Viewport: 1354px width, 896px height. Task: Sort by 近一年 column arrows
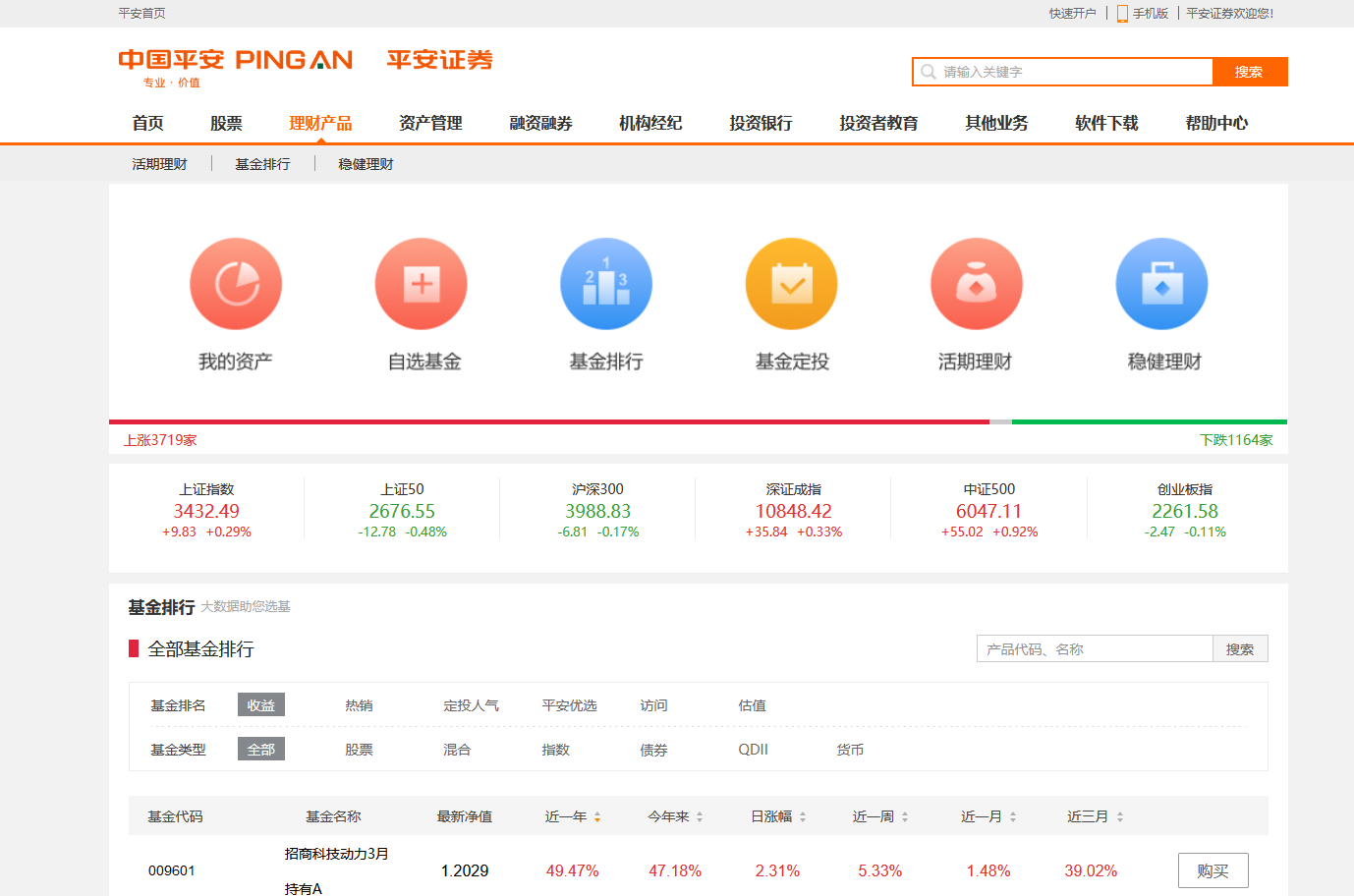(x=597, y=817)
